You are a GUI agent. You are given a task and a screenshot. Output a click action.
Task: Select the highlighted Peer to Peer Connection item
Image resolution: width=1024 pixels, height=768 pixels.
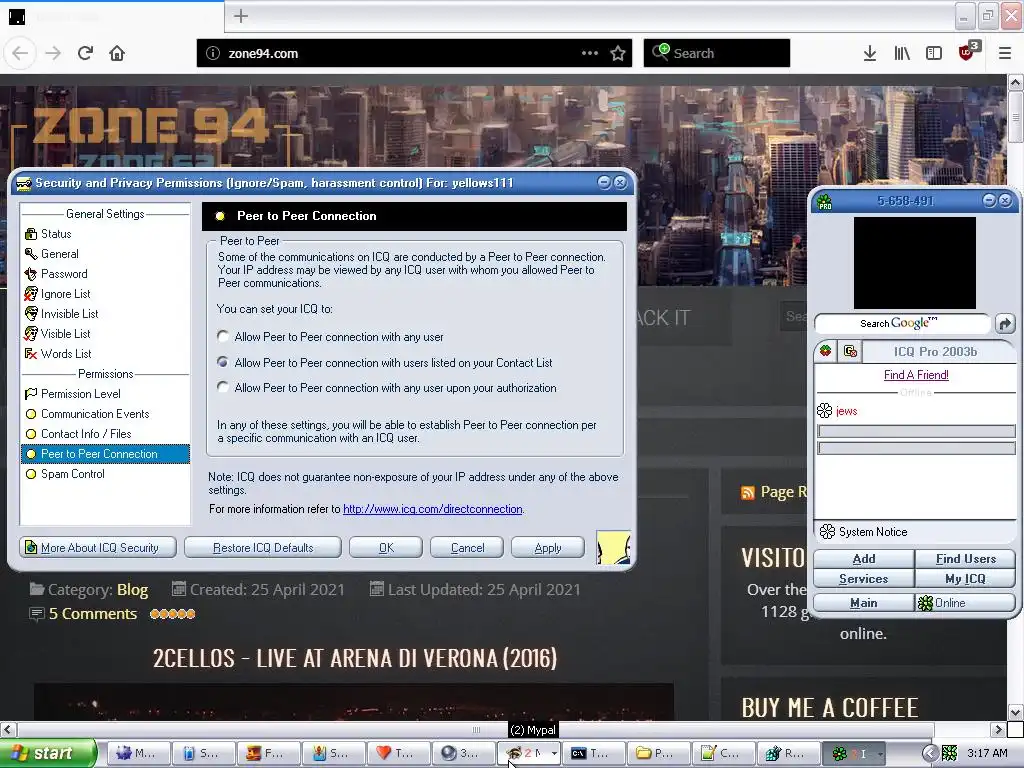coord(105,454)
